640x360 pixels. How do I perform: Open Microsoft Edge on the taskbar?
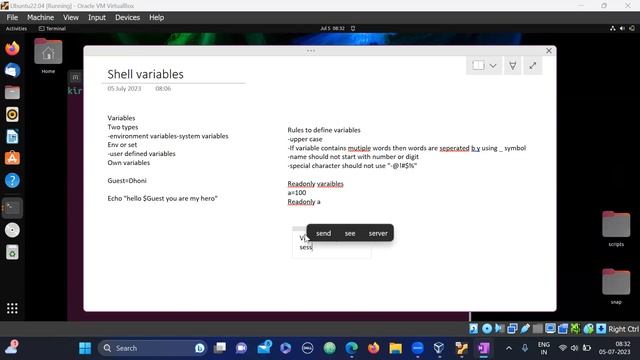point(351,348)
